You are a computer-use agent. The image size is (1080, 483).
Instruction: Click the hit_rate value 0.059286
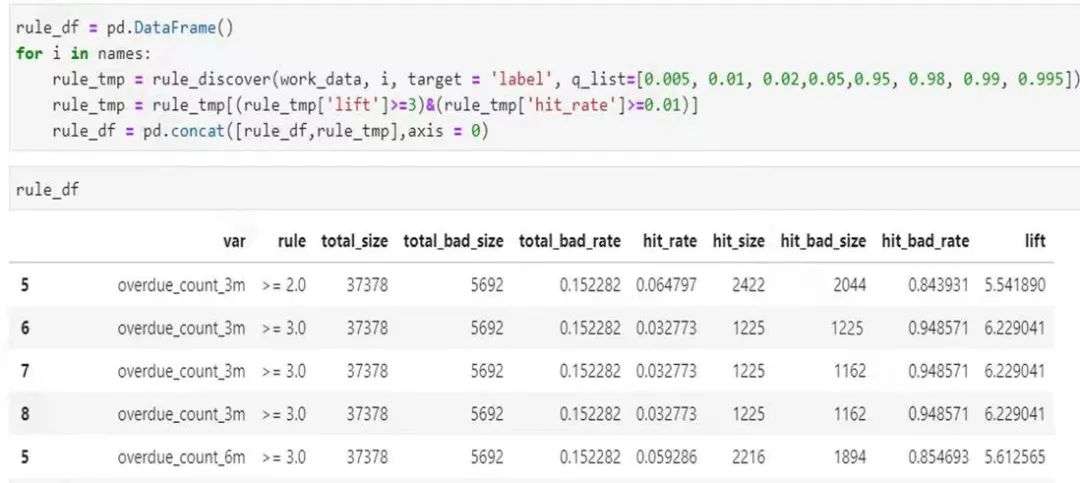click(x=667, y=457)
